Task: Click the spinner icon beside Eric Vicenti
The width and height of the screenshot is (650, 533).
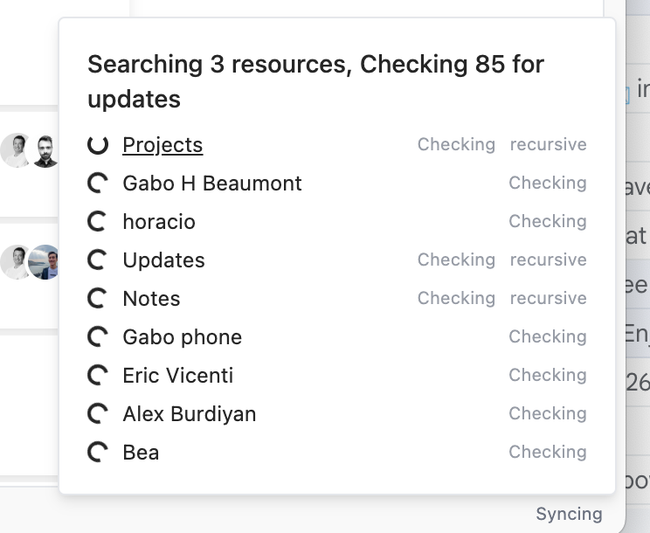Action: click(x=97, y=375)
